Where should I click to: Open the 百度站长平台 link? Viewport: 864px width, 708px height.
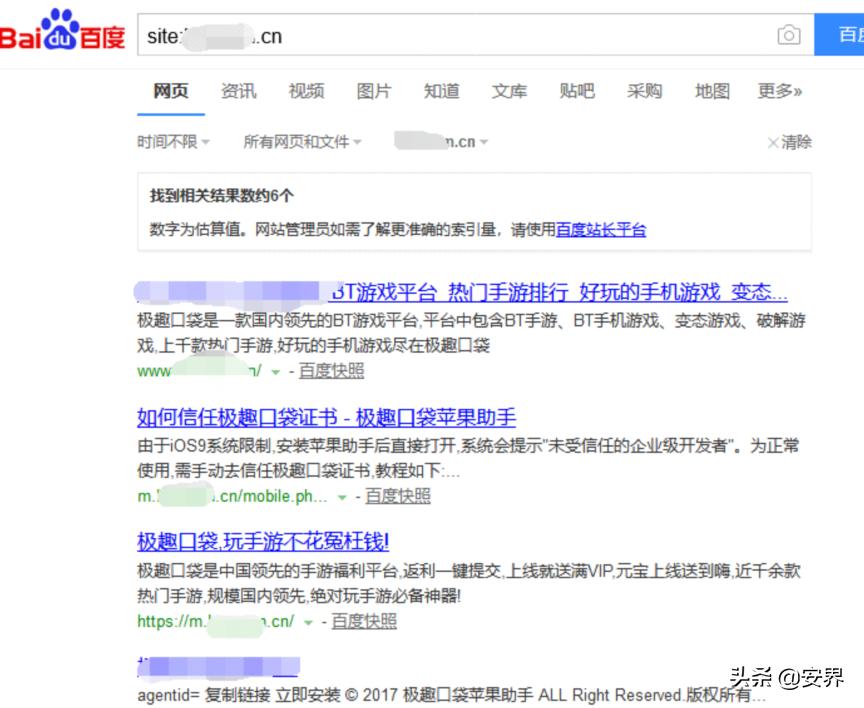pyautogui.click(x=600, y=230)
